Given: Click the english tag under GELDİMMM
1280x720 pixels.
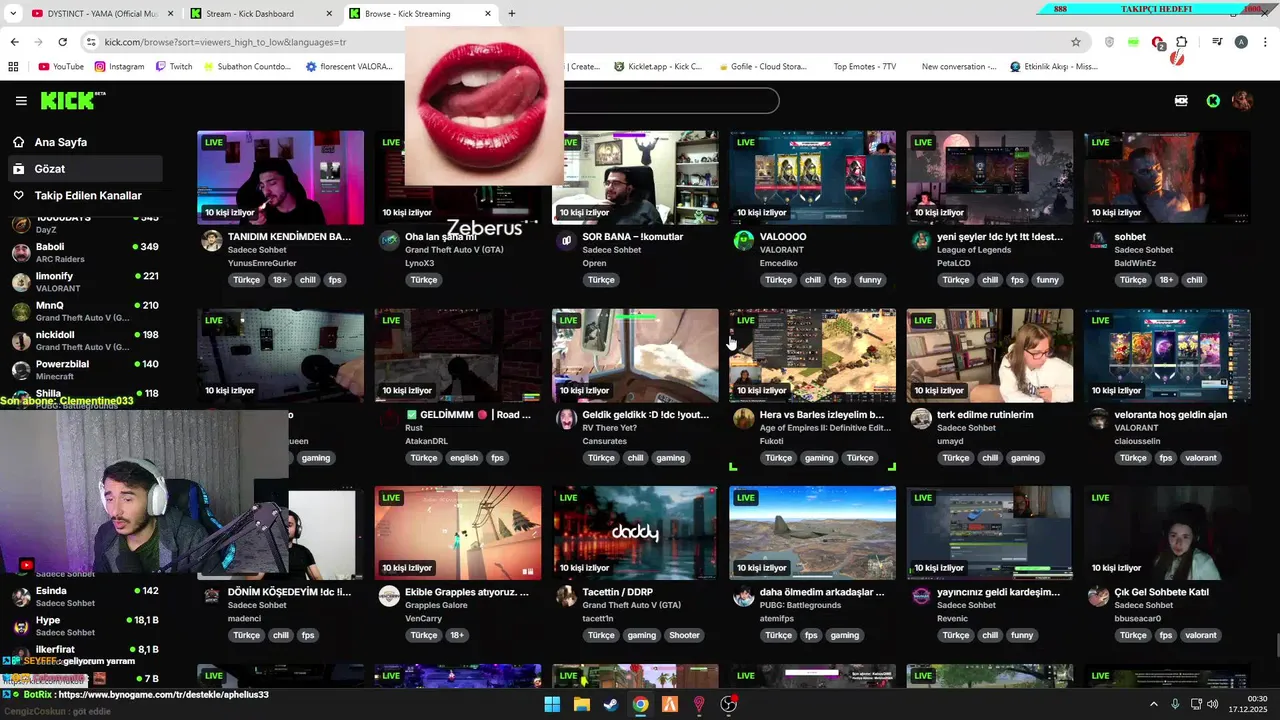Looking at the screenshot, I should click(x=464, y=458).
